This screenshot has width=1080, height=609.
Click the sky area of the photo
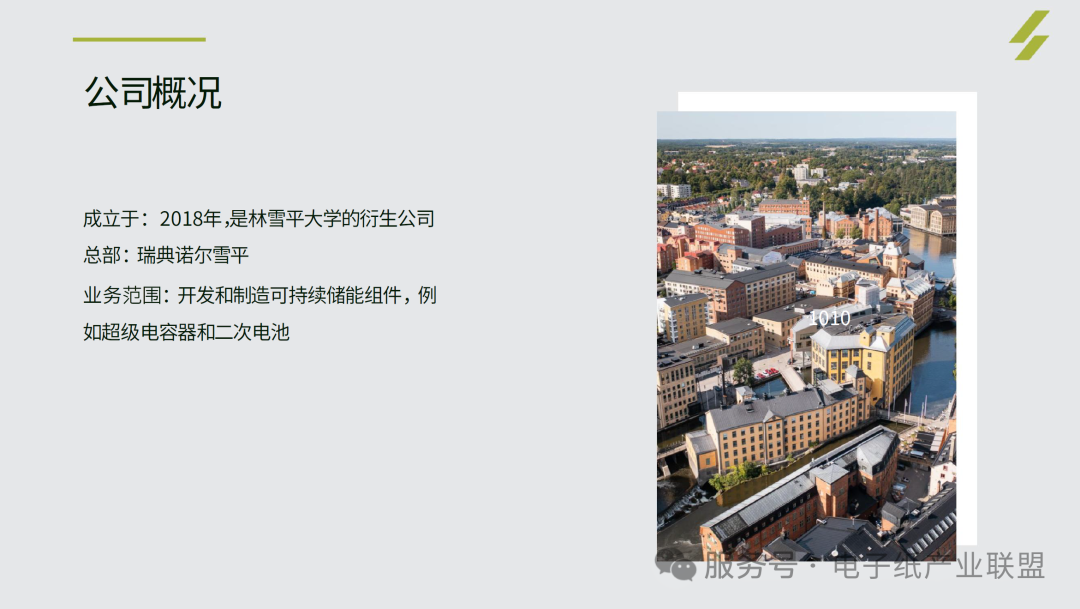(807, 125)
